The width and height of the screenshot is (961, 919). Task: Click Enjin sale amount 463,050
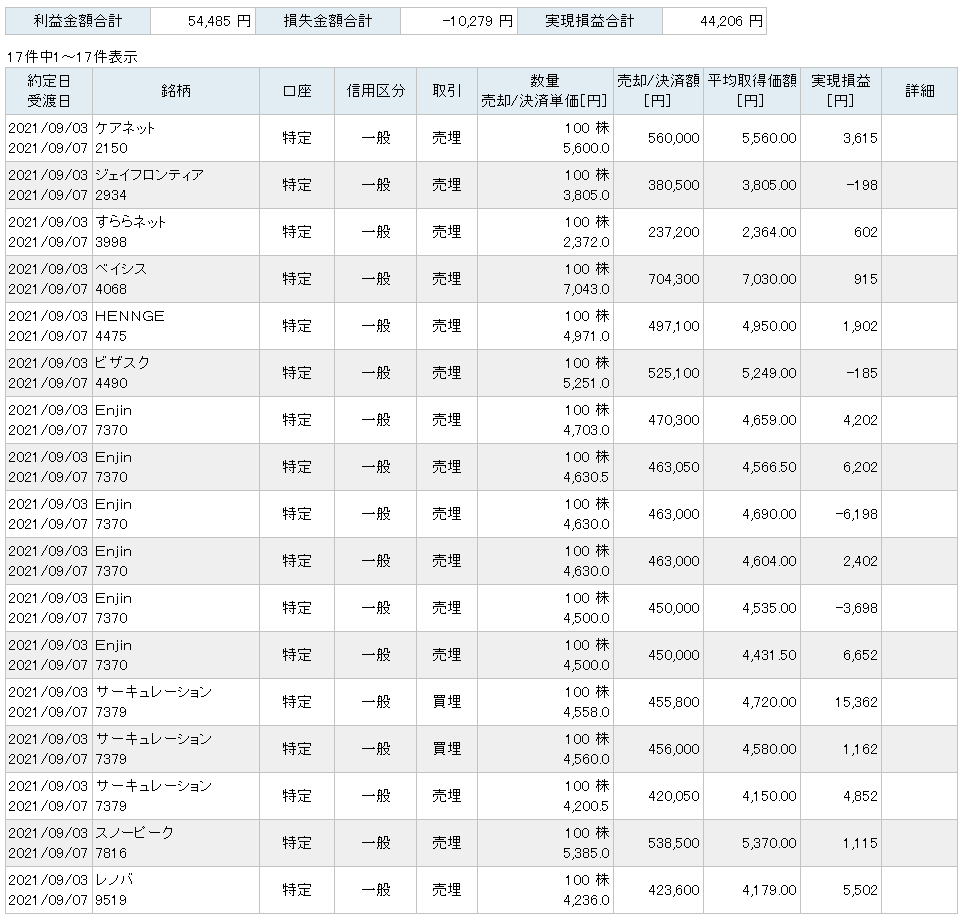point(674,467)
